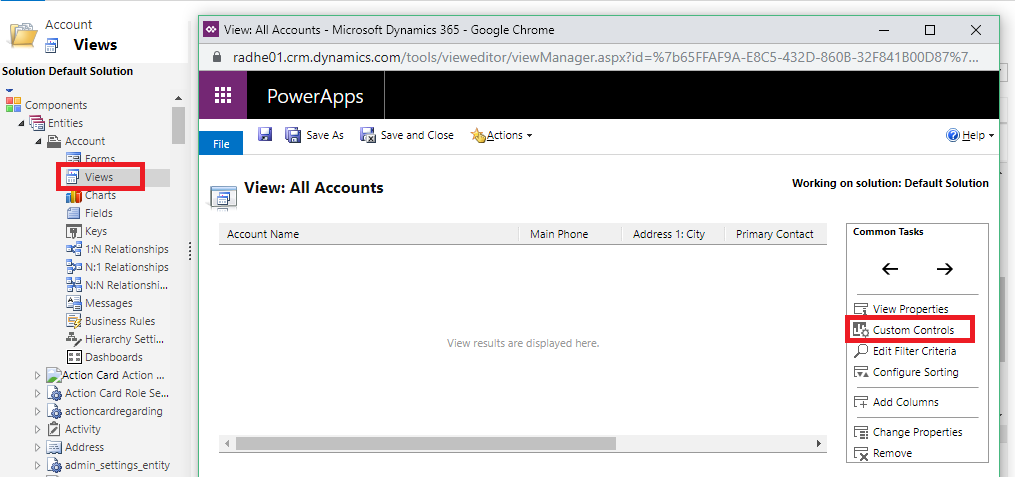Select the Main Phone column header
Screen dimensions: 1015x477
pyautogui.click(x=570, y=234)
